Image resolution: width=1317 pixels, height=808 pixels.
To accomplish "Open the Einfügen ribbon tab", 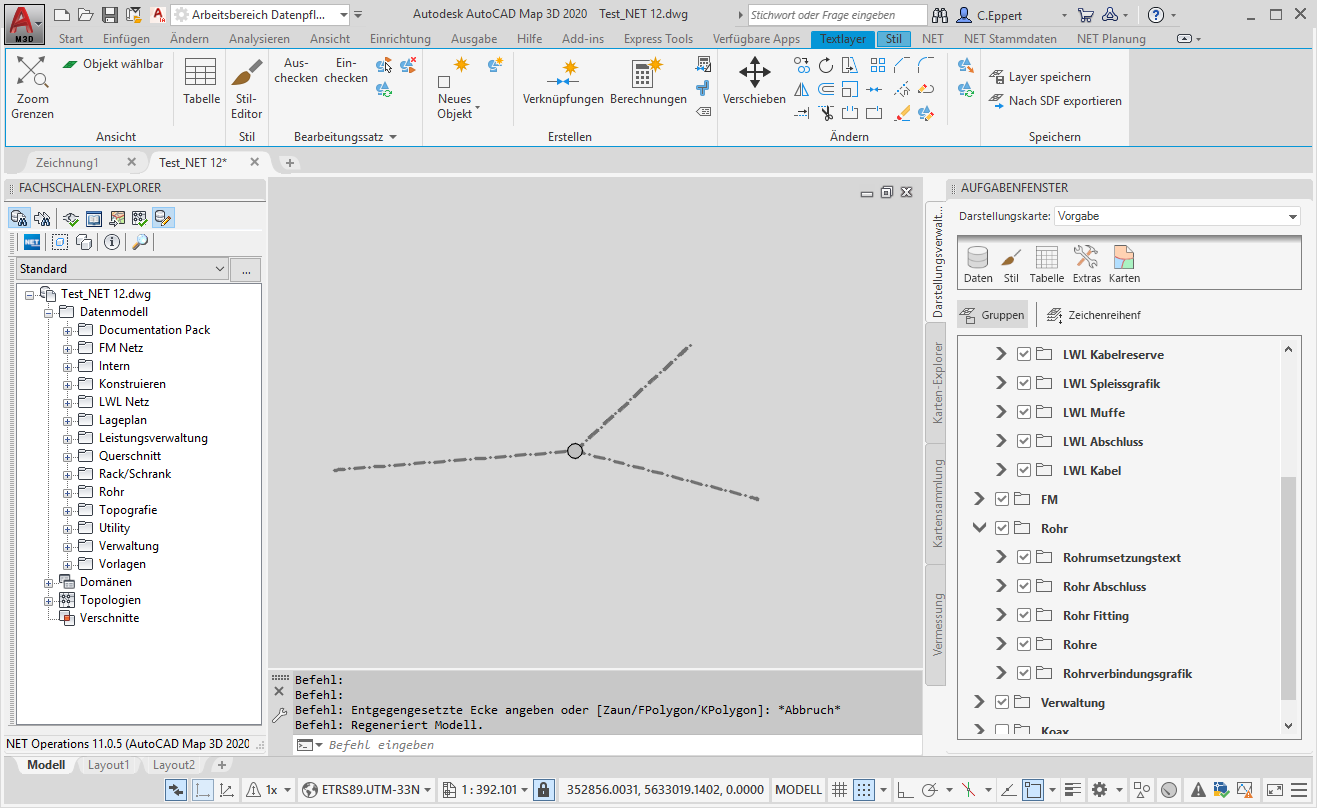I will pos(126,39).
